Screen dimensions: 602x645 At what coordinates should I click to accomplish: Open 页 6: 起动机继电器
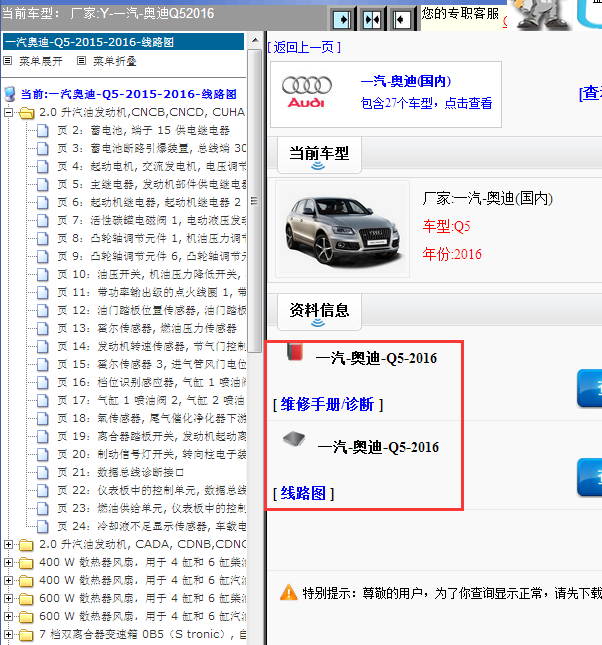[149, 202]
